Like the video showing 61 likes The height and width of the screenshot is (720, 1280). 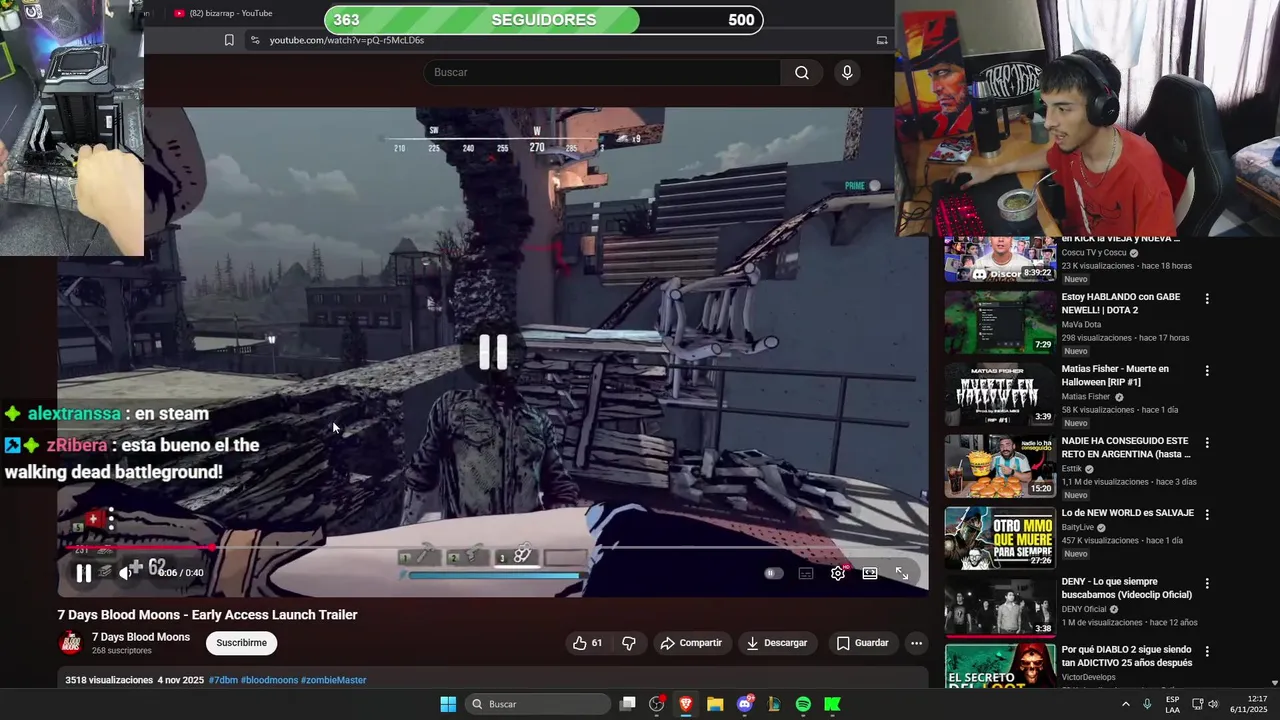pos(587,643)
